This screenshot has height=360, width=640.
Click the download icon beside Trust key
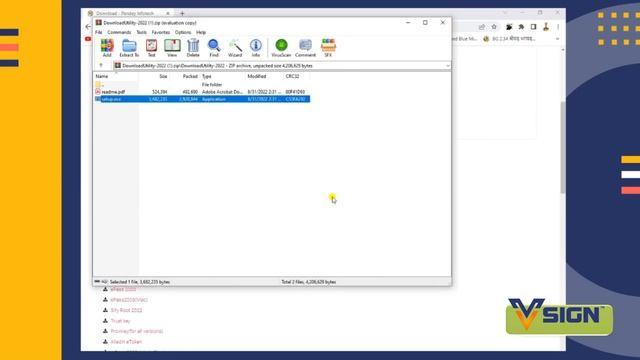pos(105,321)
